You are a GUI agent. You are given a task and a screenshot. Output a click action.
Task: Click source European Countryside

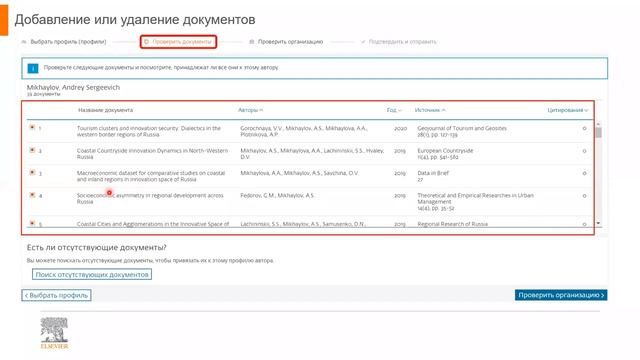pos(445,151)
